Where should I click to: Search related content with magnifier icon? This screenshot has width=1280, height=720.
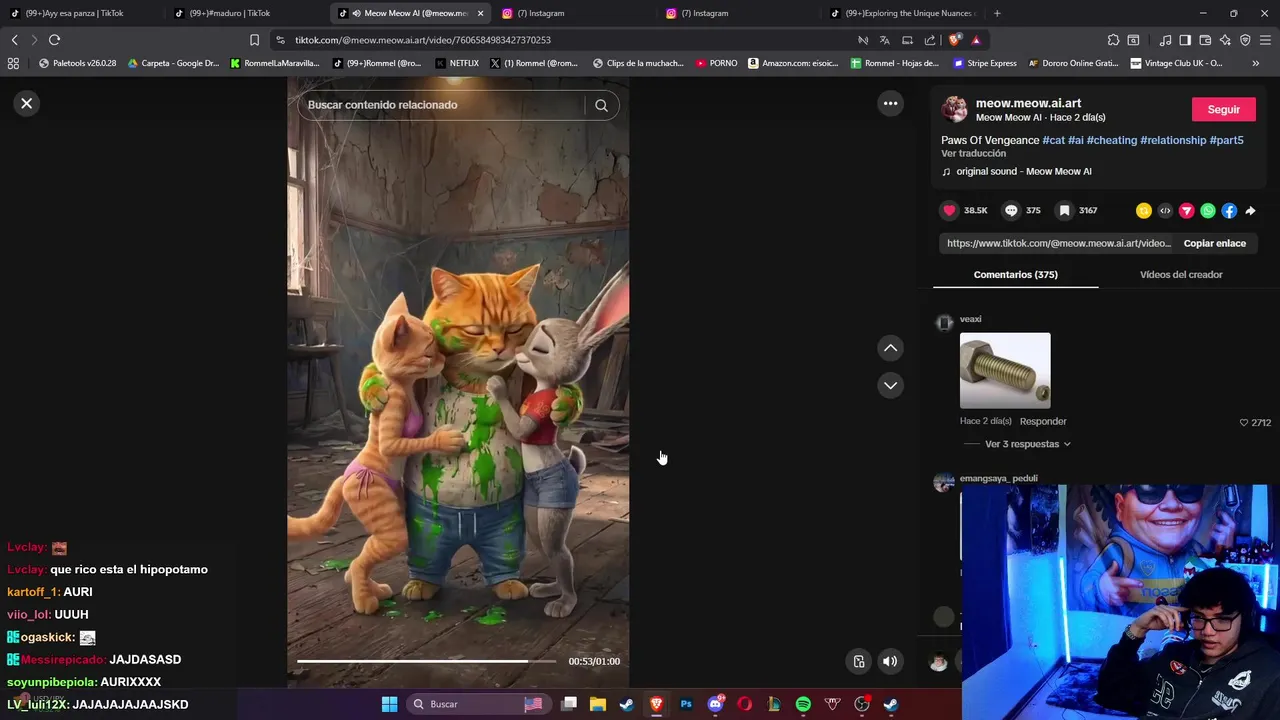point(601,105)
